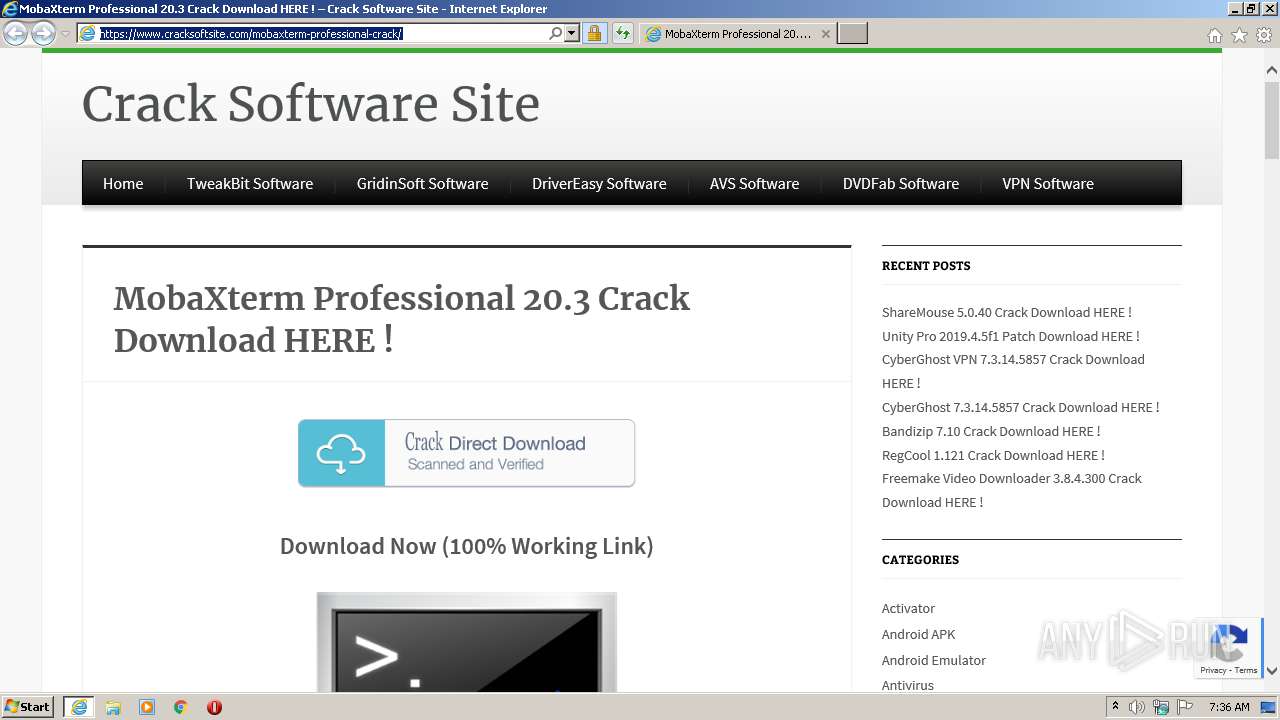Open the AVS Software menu
The height and width of the screenshot is (720, 1280).
[754, 183]
